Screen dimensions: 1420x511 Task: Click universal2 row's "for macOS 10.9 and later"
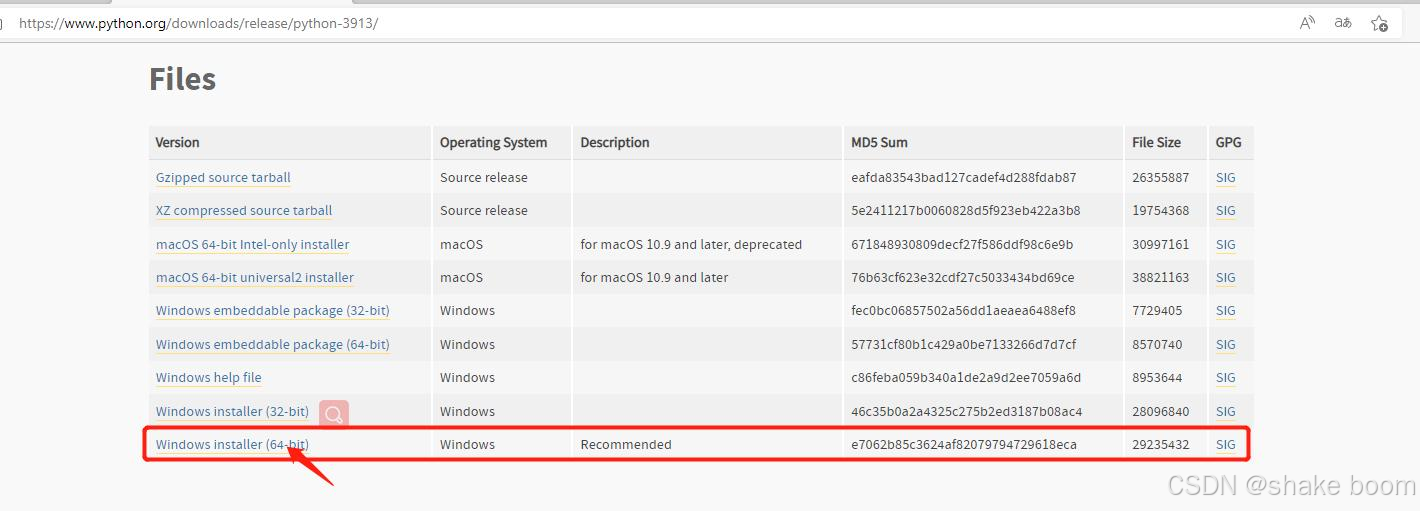coord(654,278)
